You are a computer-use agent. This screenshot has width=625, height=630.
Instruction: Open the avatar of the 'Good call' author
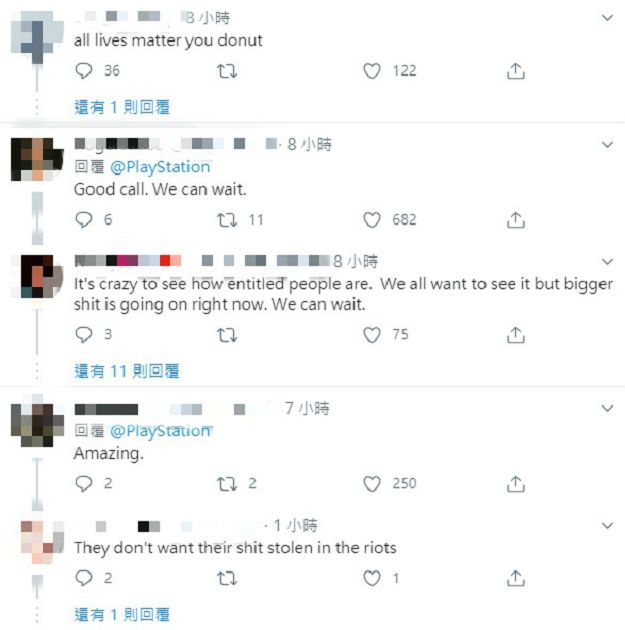37,159
